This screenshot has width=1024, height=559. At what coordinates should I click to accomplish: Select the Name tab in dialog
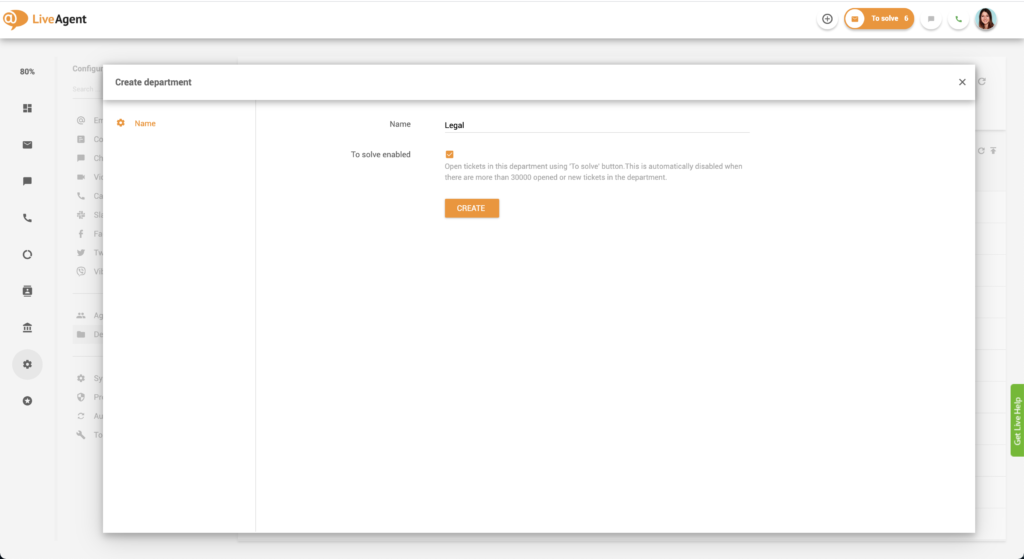[145, 123]
